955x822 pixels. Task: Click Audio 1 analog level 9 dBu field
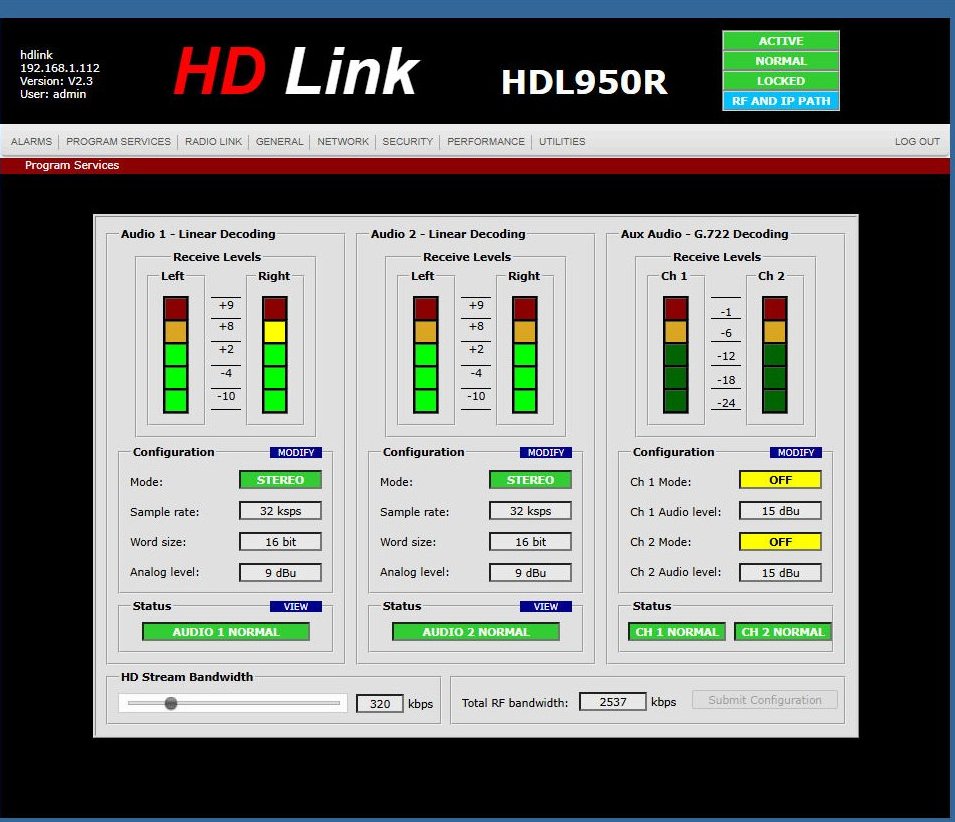point(280,573)
